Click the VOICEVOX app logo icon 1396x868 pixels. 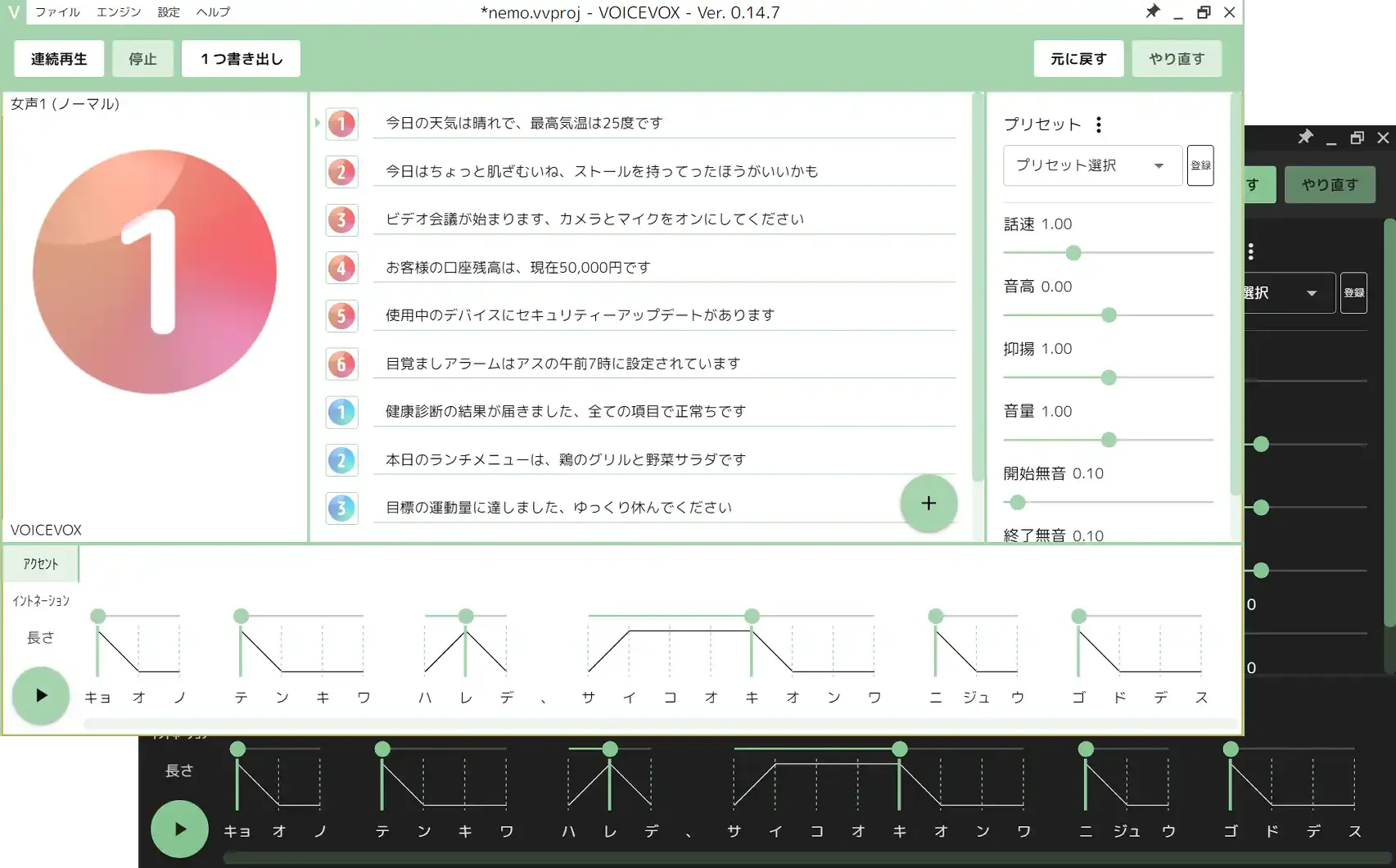point(13,12)
